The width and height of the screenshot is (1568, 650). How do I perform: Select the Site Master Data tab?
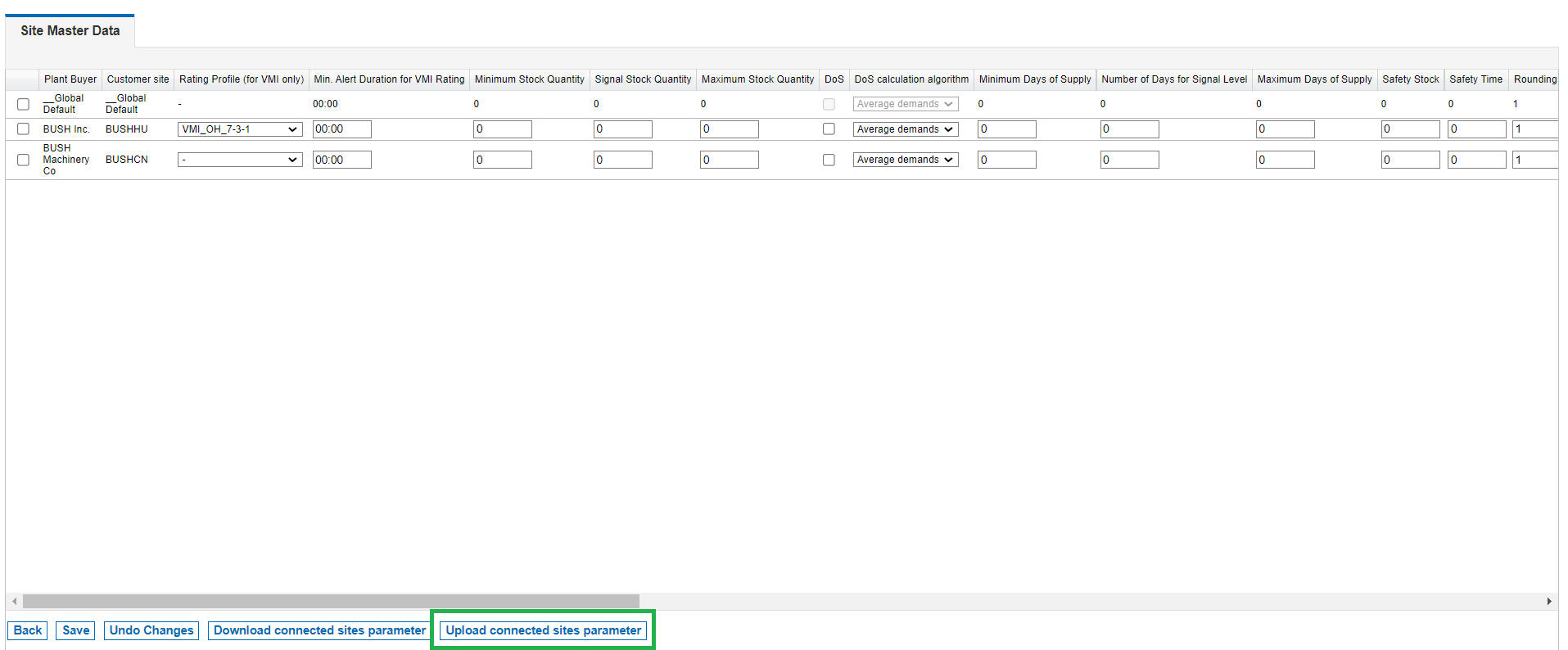[x=70, y=30]
